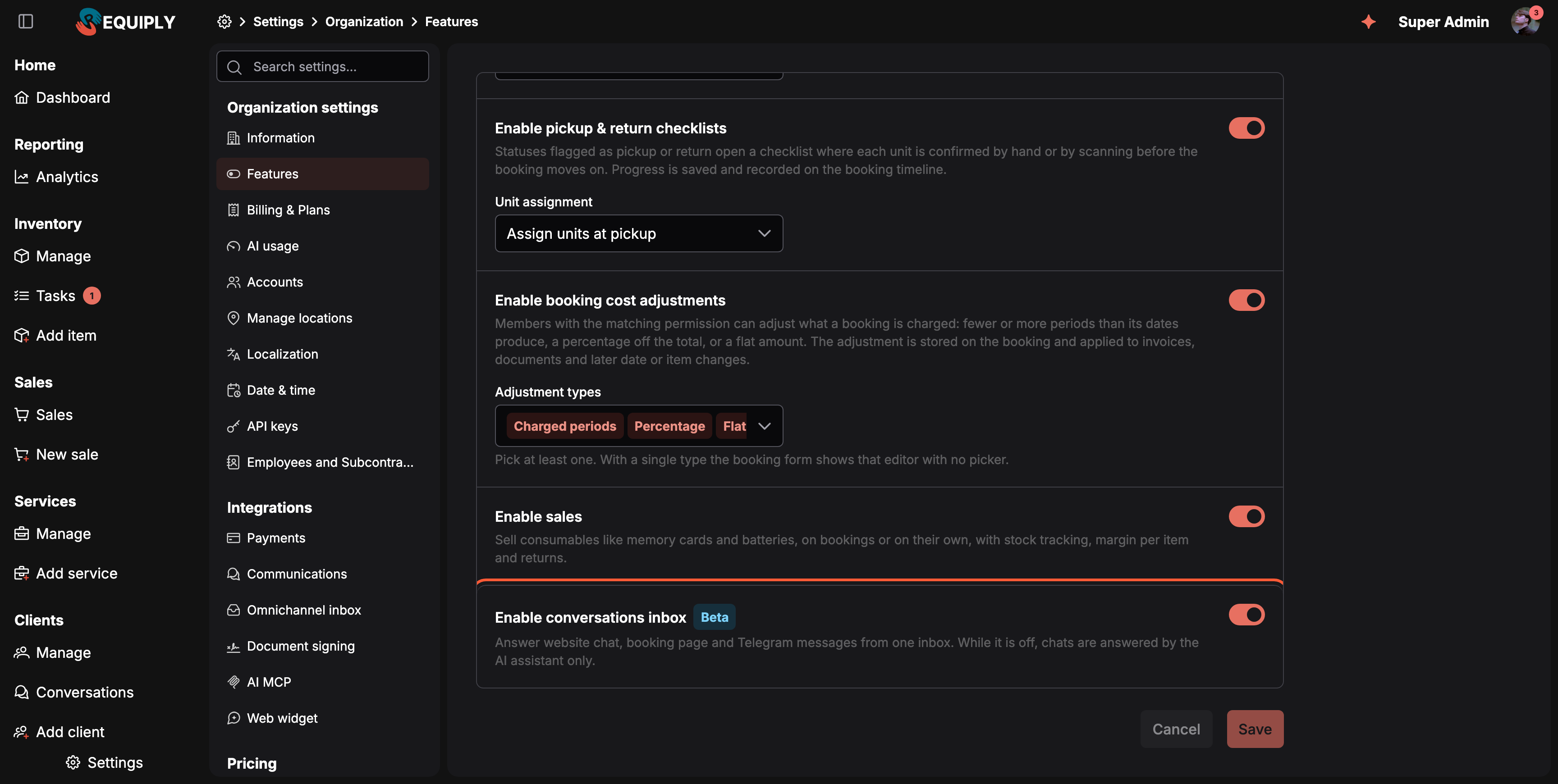The width and height of the screenshot is (1558, 784).
Task: Go to Analytics in Reporting
Action: click(x=56, y=177)
